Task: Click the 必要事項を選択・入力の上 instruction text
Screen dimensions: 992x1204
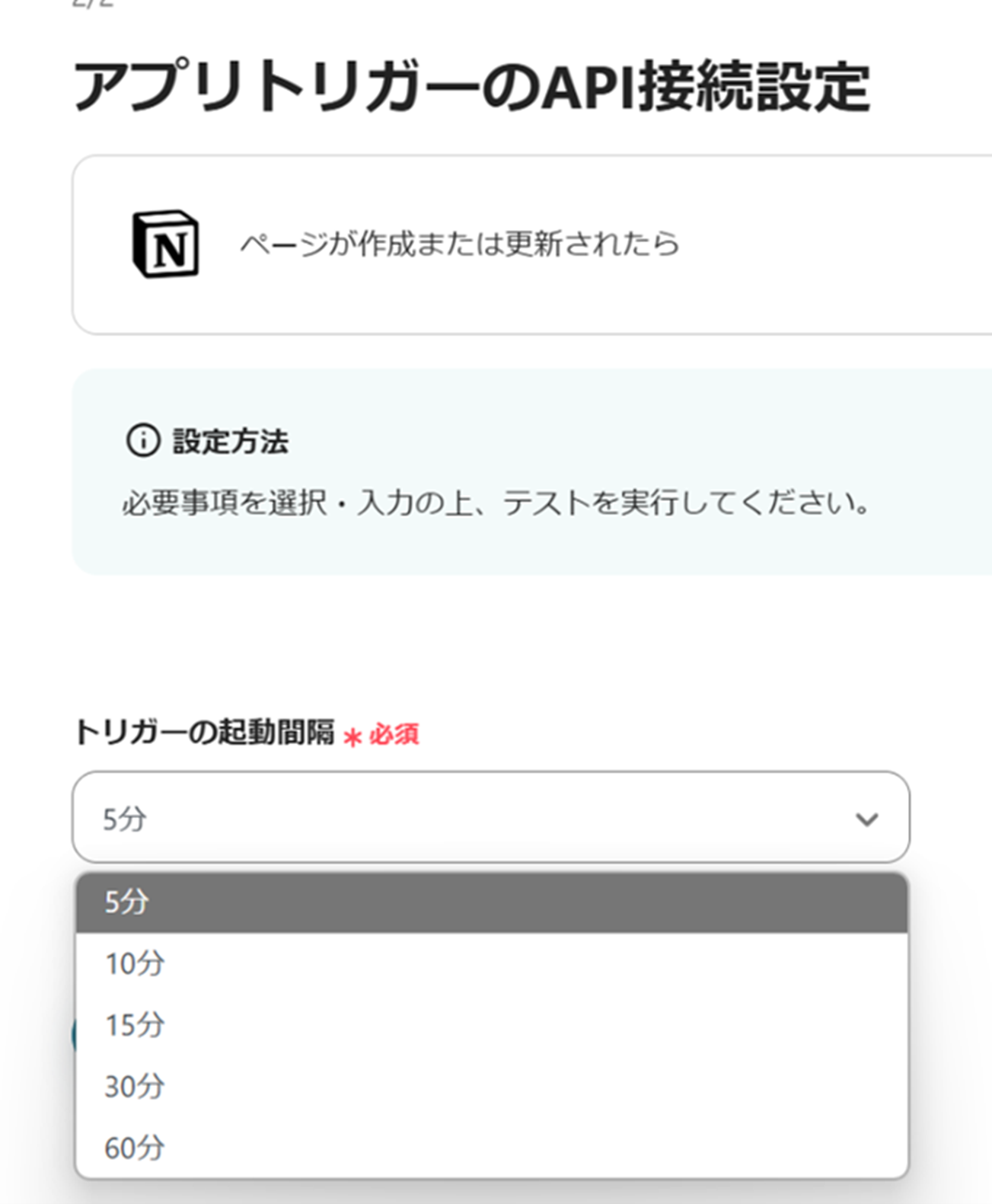Action: click(305, 503)
